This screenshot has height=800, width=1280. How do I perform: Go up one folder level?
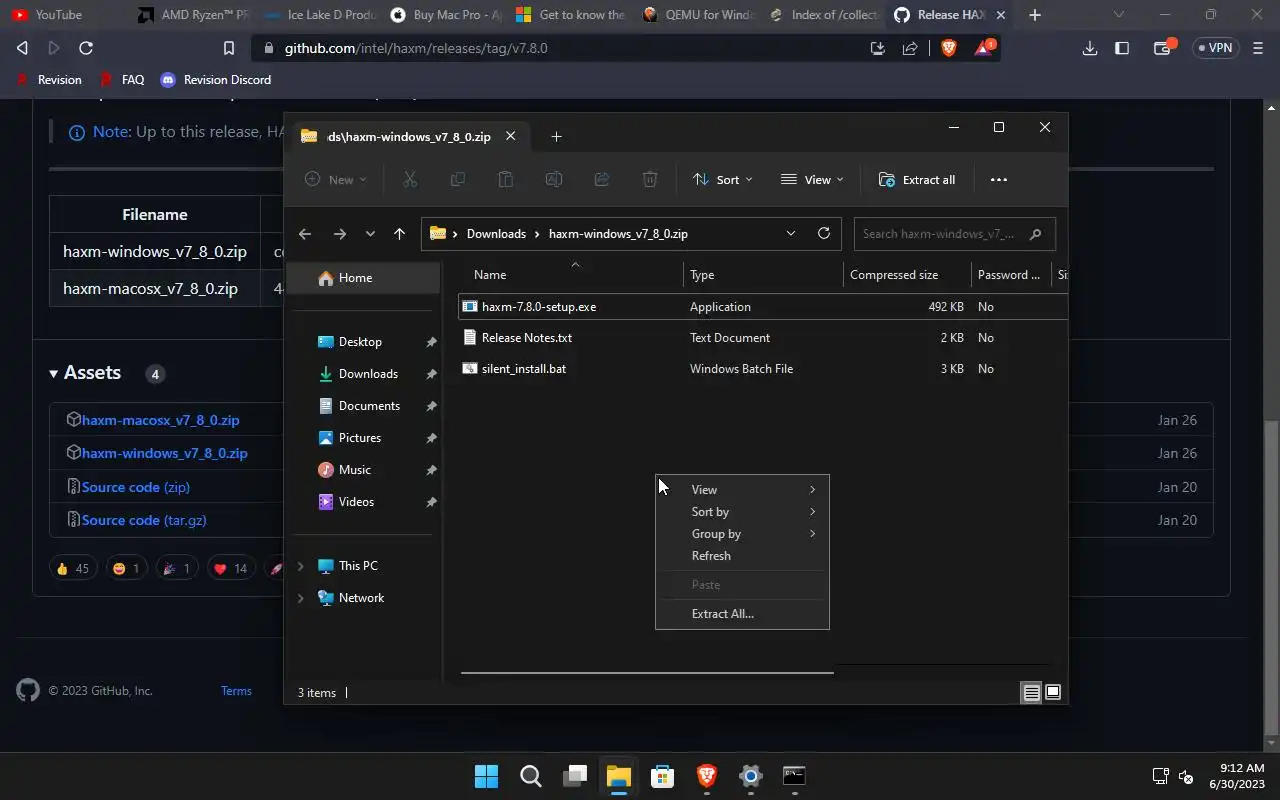tap(399, 233)
